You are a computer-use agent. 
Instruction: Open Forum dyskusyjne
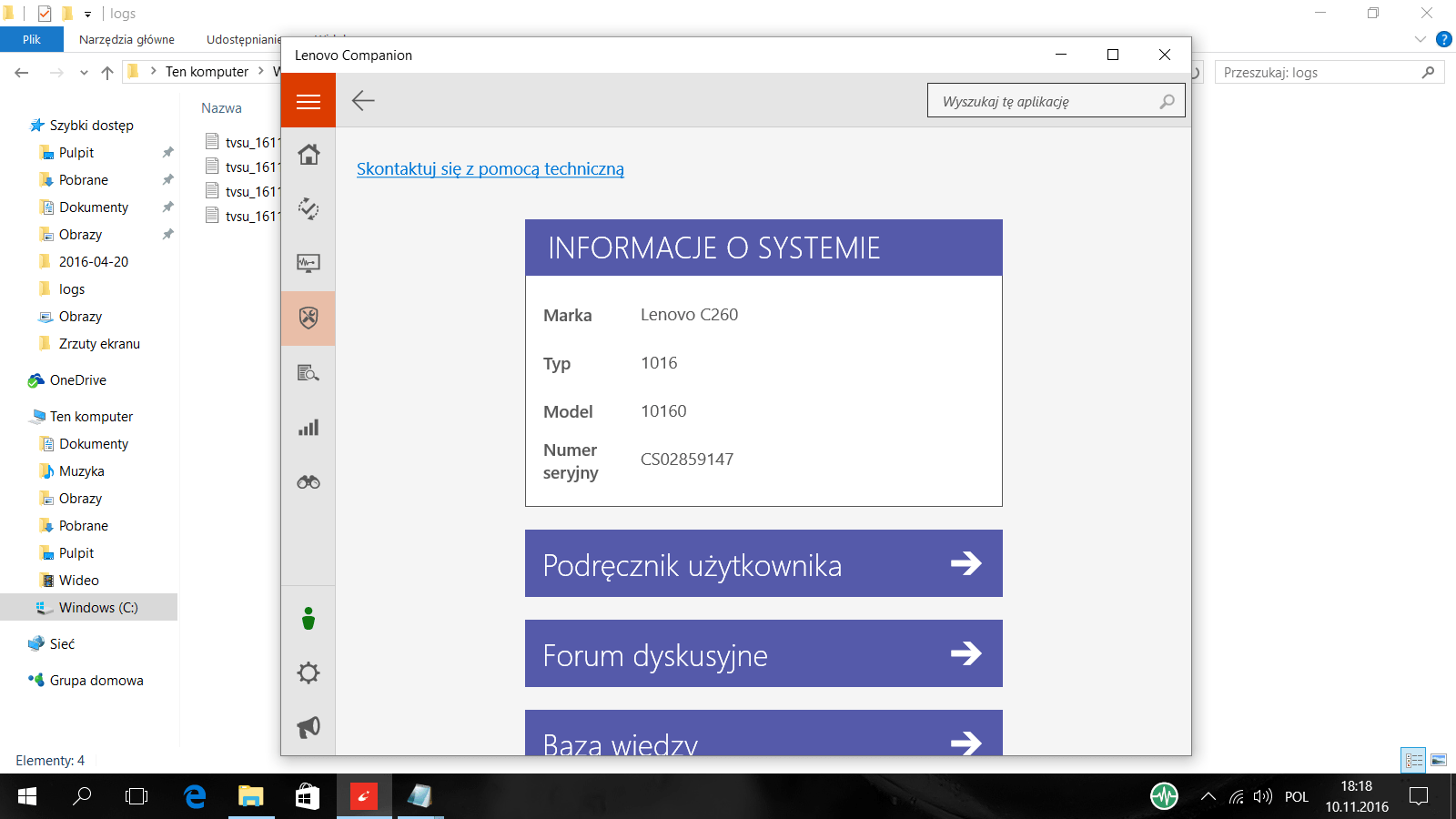[763, 653]
